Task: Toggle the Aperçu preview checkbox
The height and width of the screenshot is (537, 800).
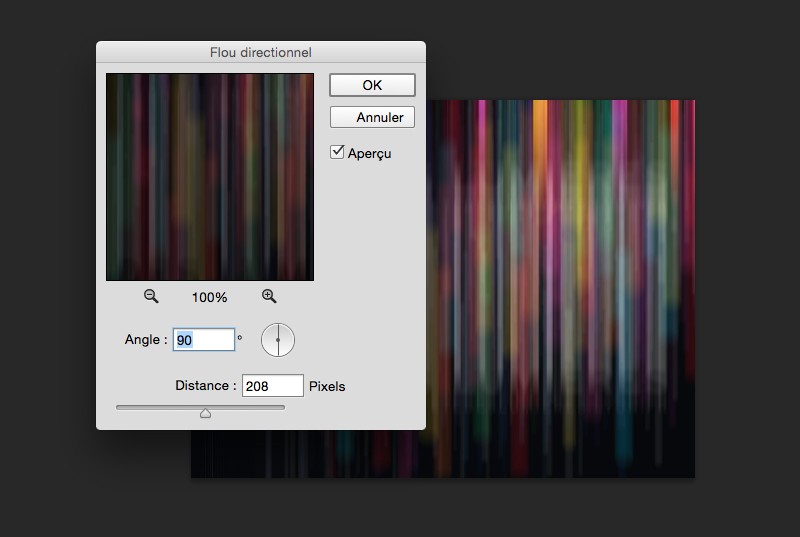Action: pyautogui.click(x=338, y=153)
